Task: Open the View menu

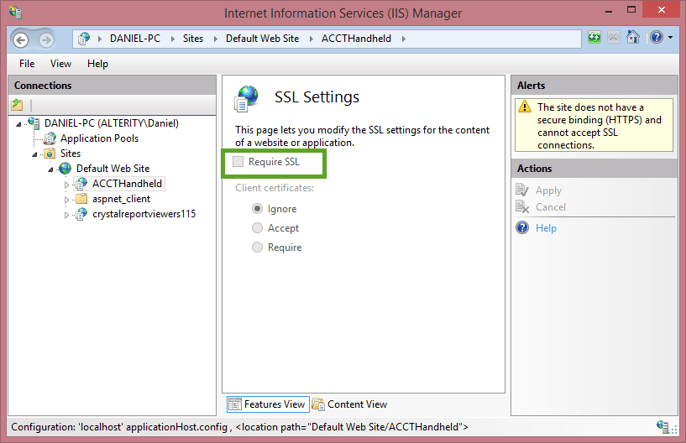Action: [x=61, y=64]
